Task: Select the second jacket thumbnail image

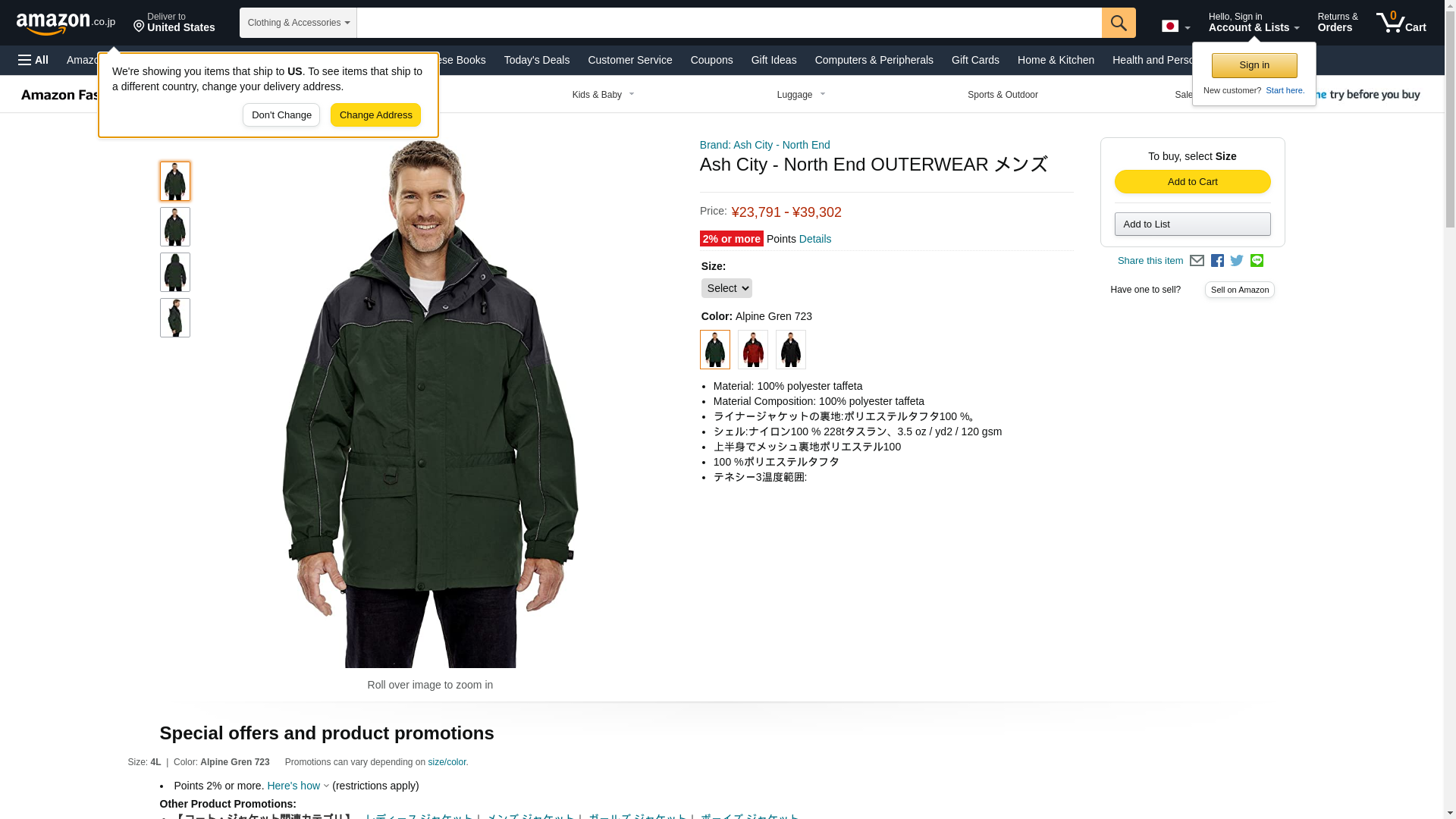Action: [175, 227]
